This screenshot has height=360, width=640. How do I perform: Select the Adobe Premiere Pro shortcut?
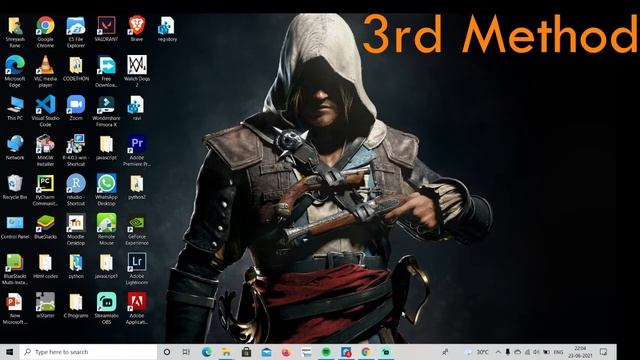pyautogui.click(x=137, y=150)
